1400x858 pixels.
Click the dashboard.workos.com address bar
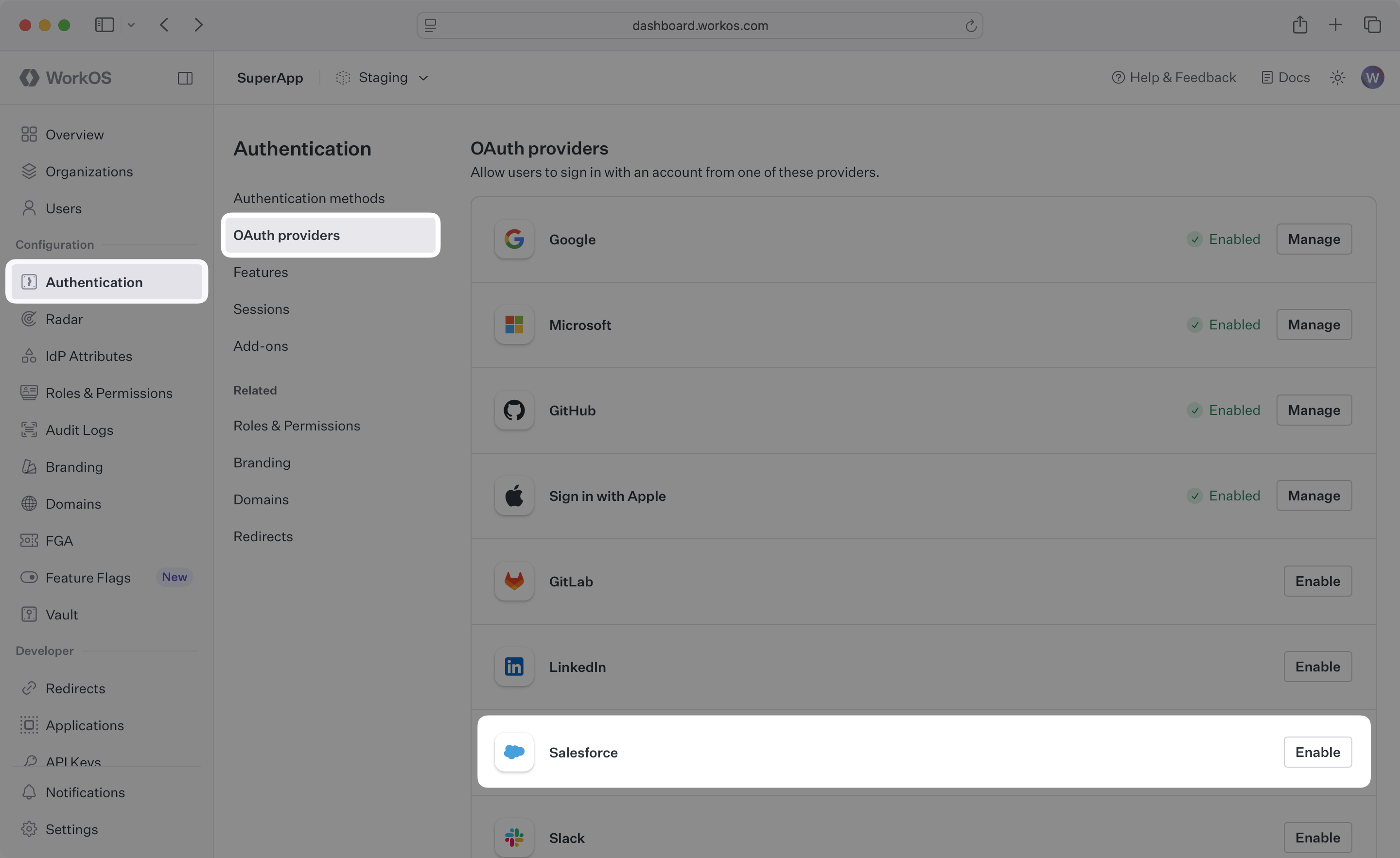700,26
